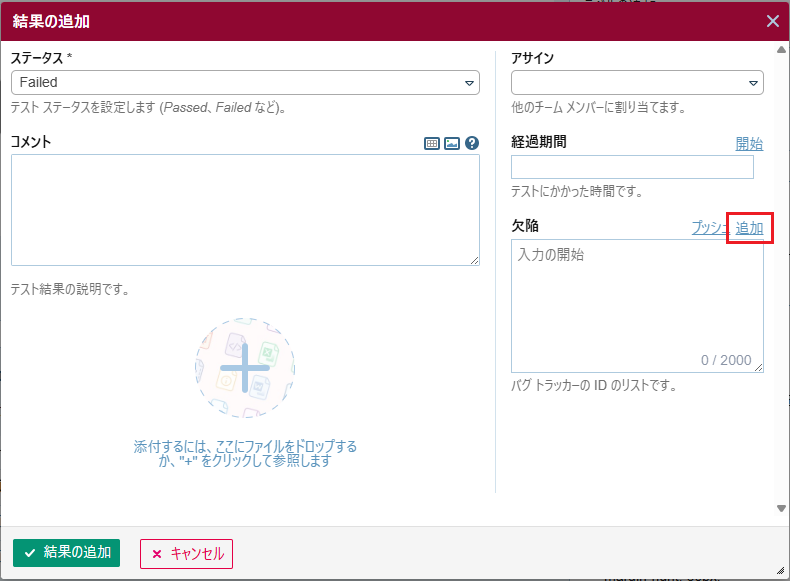Open the ステータス dropdown showing Failed
790x581 pixels.
coord(245,82)
